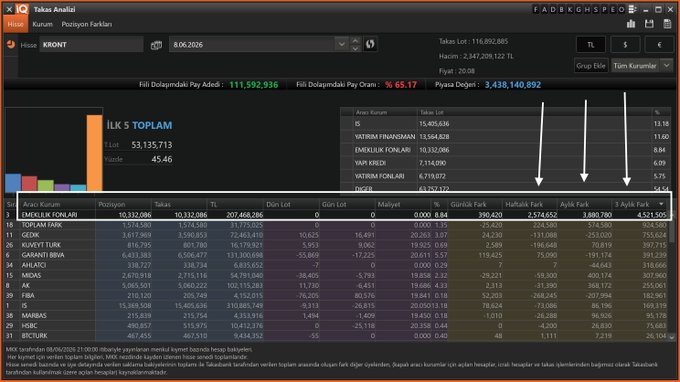Click the export sheet icon
680x382 pixels.
coord(667,24)
